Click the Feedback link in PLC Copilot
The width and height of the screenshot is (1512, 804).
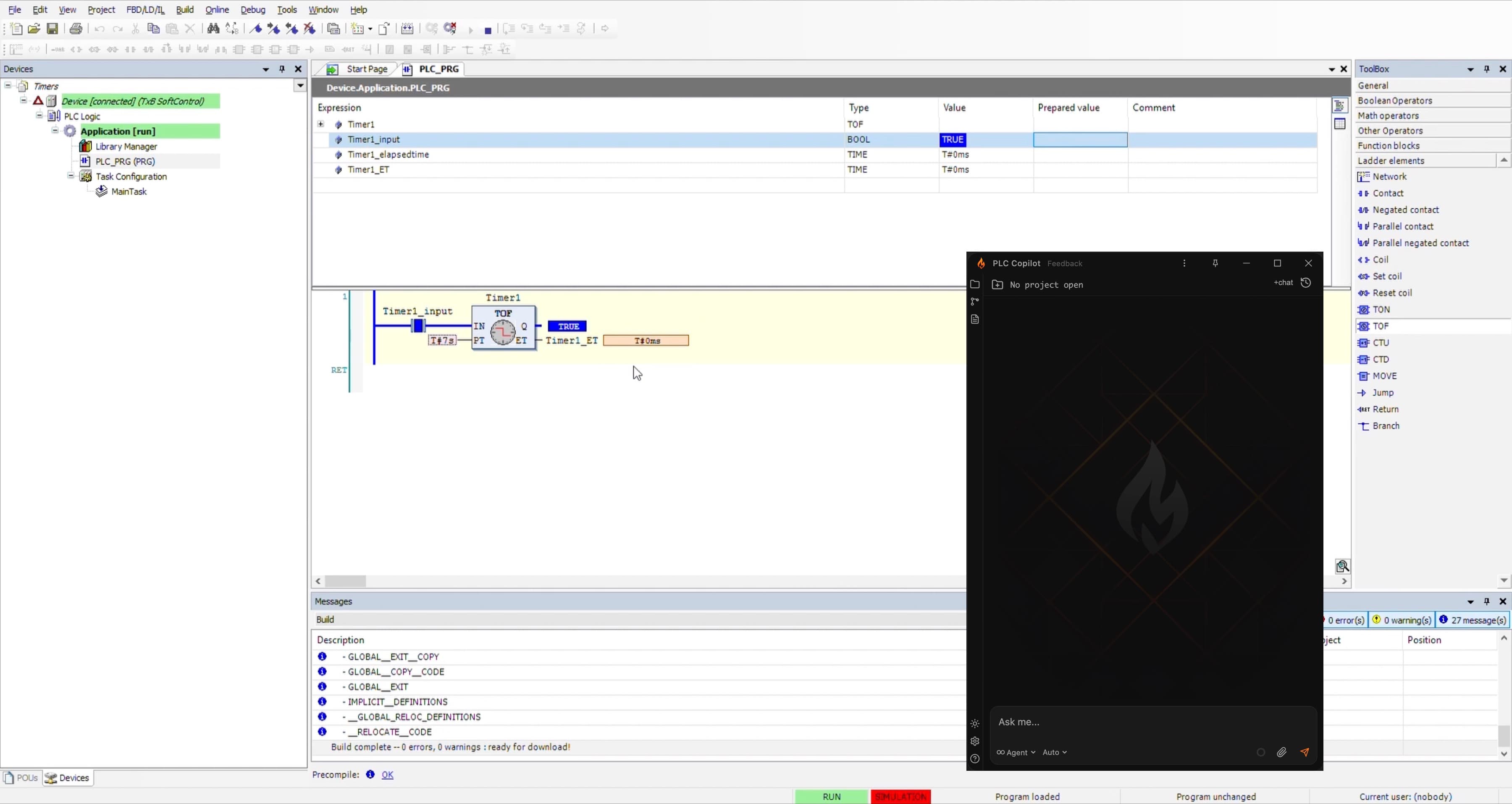tap(1065, 263)
